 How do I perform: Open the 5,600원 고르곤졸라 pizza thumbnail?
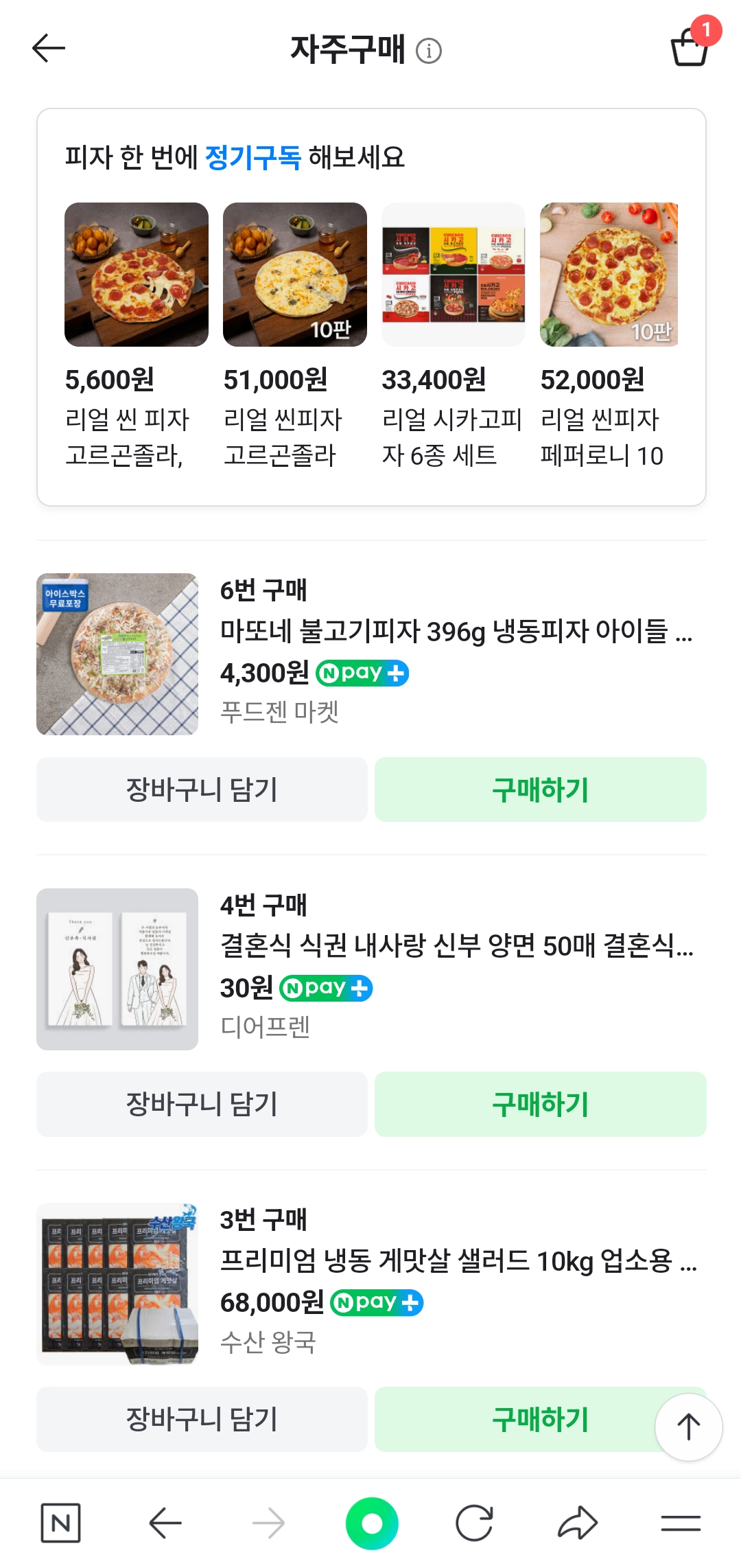click(137, 275)
